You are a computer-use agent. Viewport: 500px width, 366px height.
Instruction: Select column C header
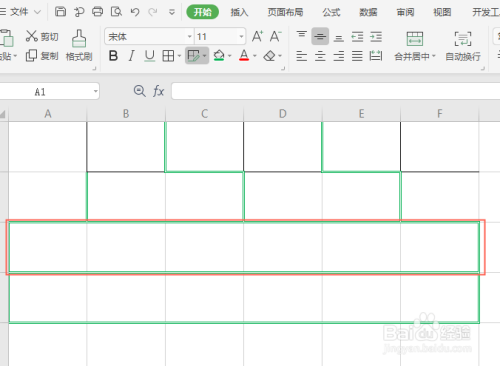point(204,114)
